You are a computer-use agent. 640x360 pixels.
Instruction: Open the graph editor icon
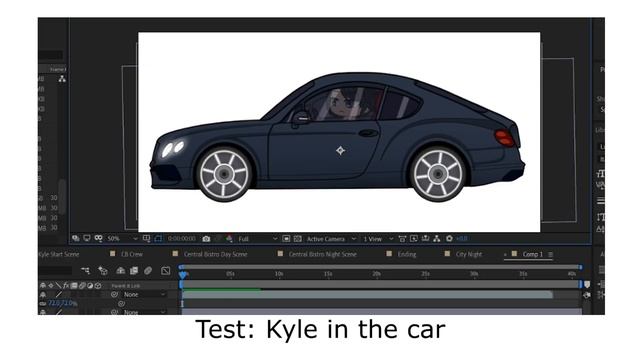[x=165, y=271]
